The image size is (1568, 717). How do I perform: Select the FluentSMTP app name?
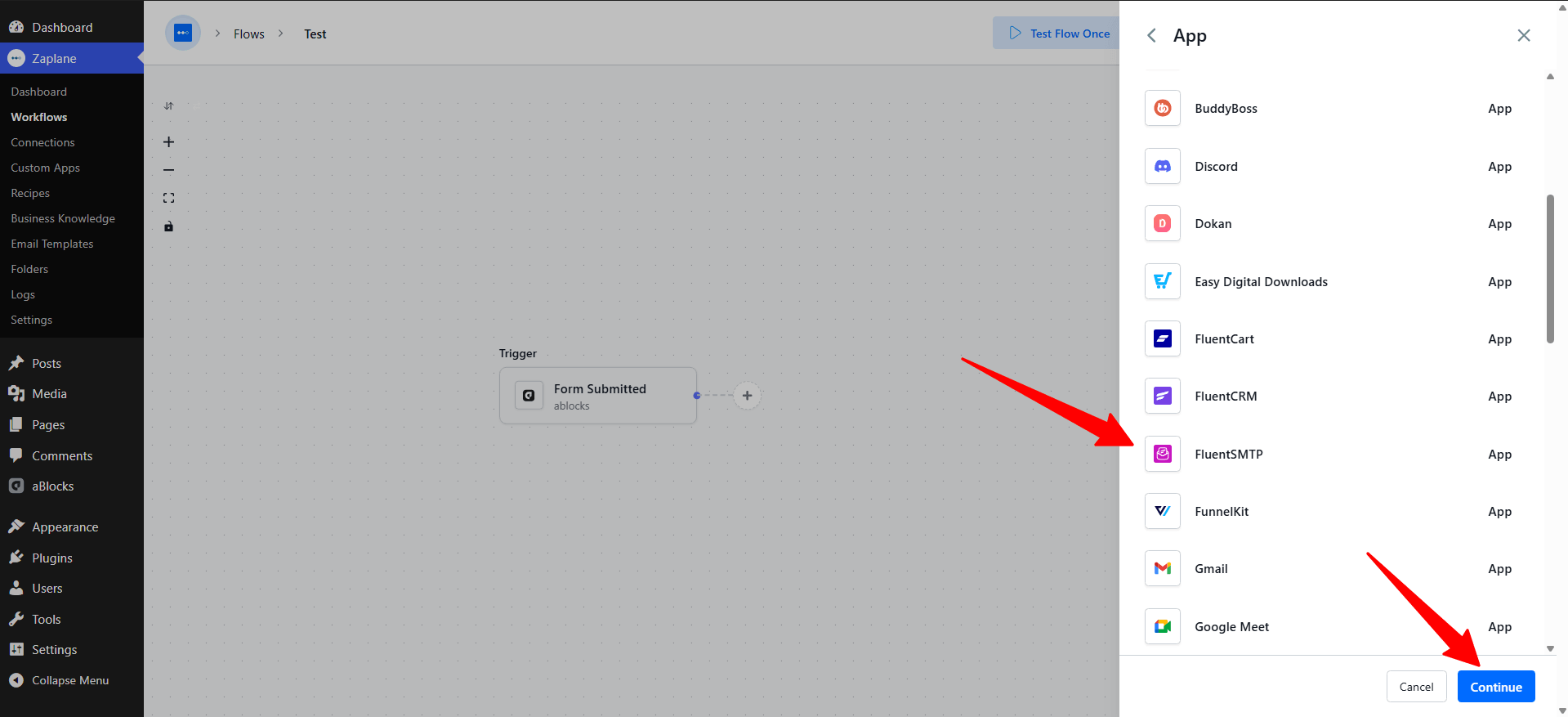coord(1229,455)
